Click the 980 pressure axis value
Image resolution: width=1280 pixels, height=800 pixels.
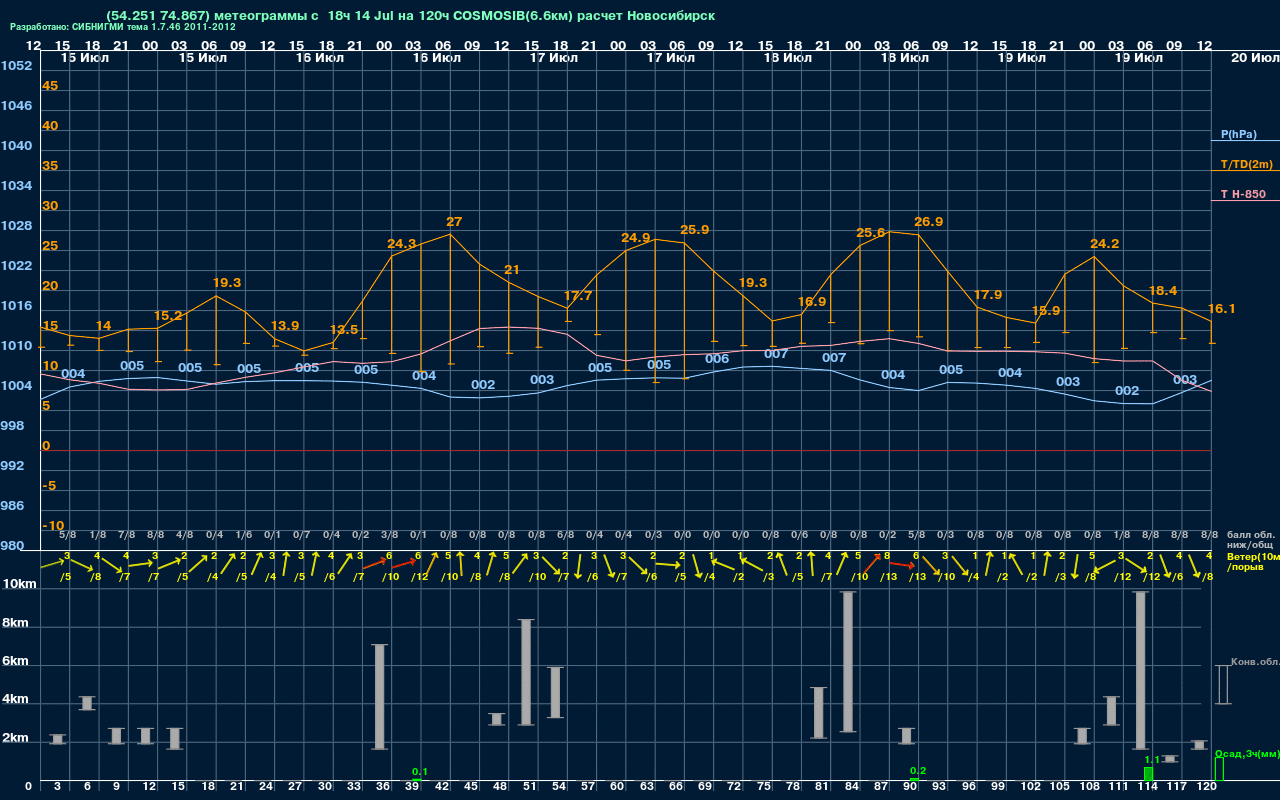pos(12,546)
